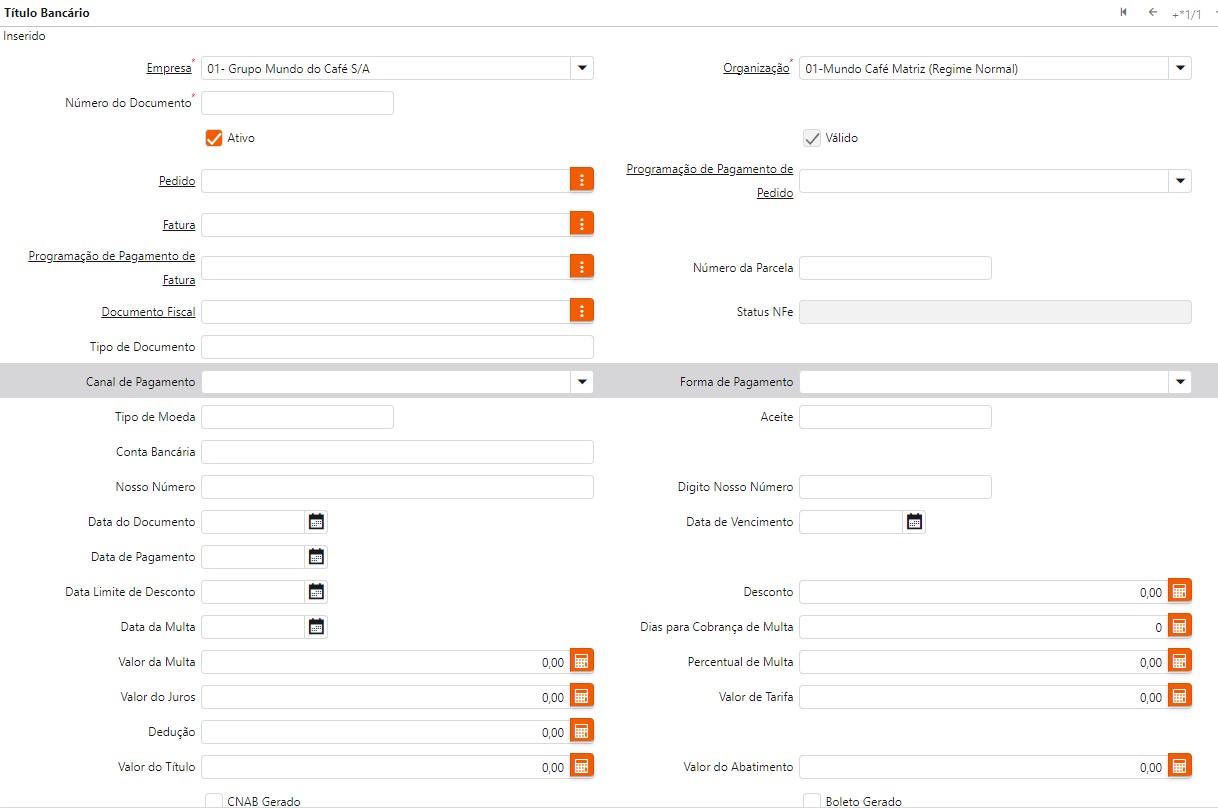This screenshot has width=1218, height=808.
Task: Open calculator for Valor da Multa
Action: 582,661
